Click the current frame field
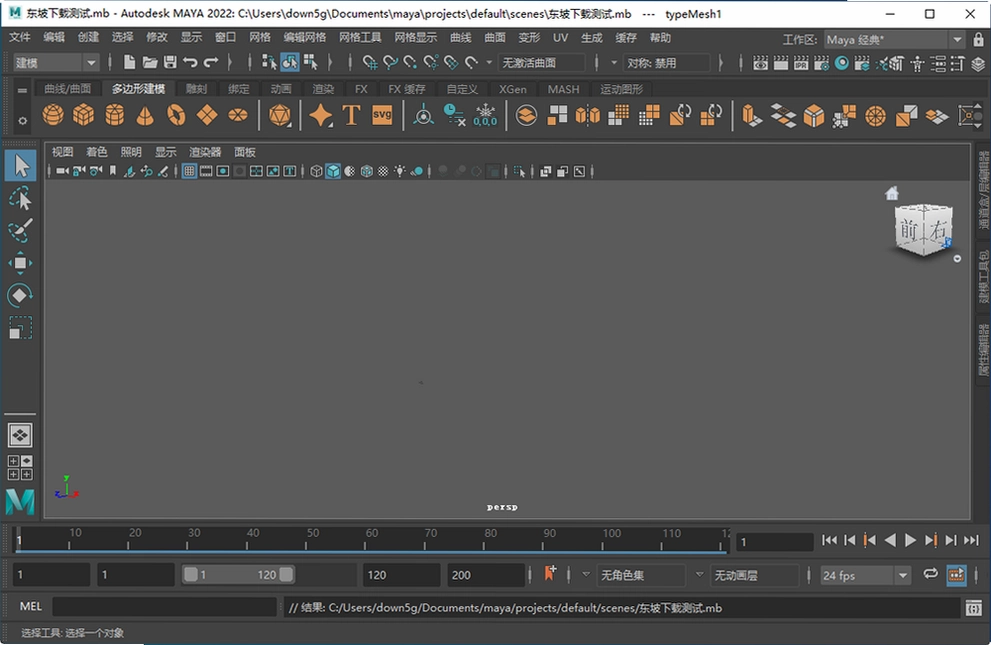Screen dimensions: 991x645 [x=774, y=542]
